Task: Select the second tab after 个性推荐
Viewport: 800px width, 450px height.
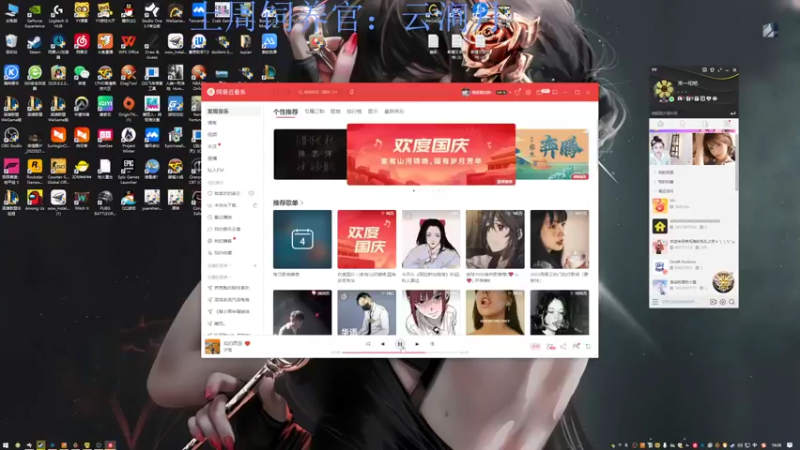Action: click(x=314, y=111)
